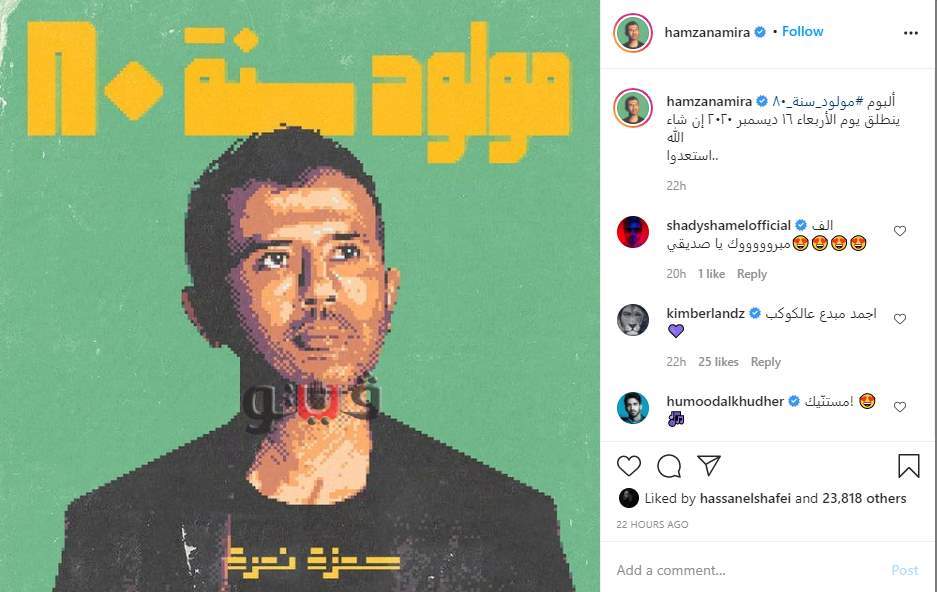Viewport: 937px width, 592px height.
Task: Open the three-dot more options menu
Action: coord(911,33)
